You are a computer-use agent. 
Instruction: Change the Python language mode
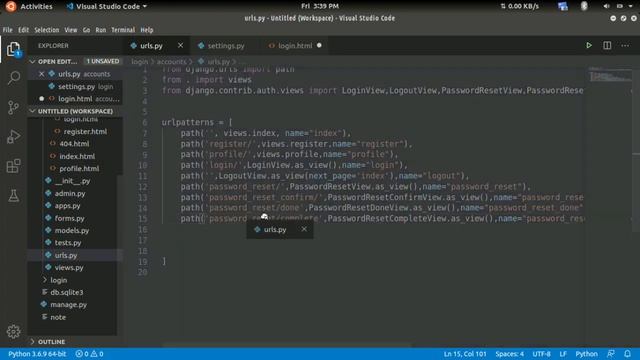[x=586, y=354]
